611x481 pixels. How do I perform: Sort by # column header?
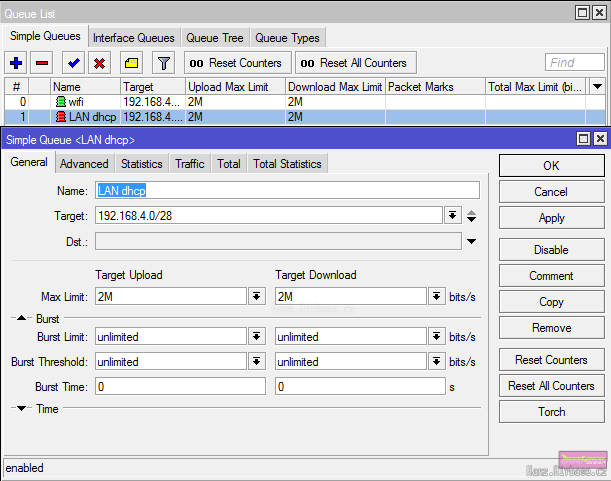pyautogui.click(x=16, y=87)
